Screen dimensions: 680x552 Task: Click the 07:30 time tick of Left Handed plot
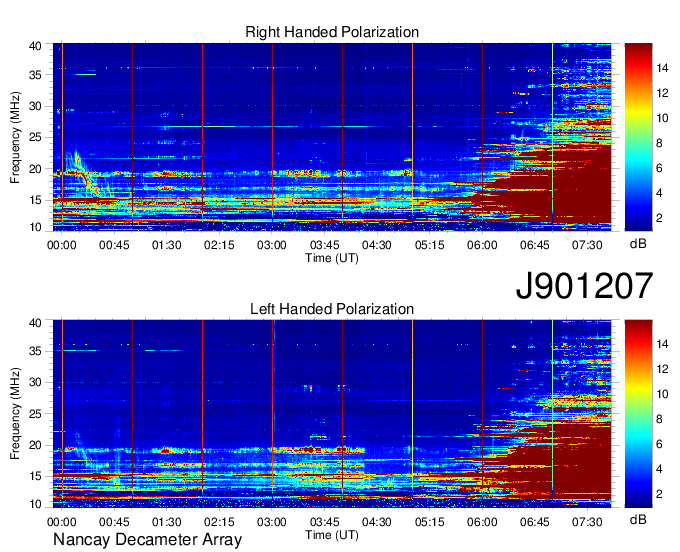pos(587,522)
